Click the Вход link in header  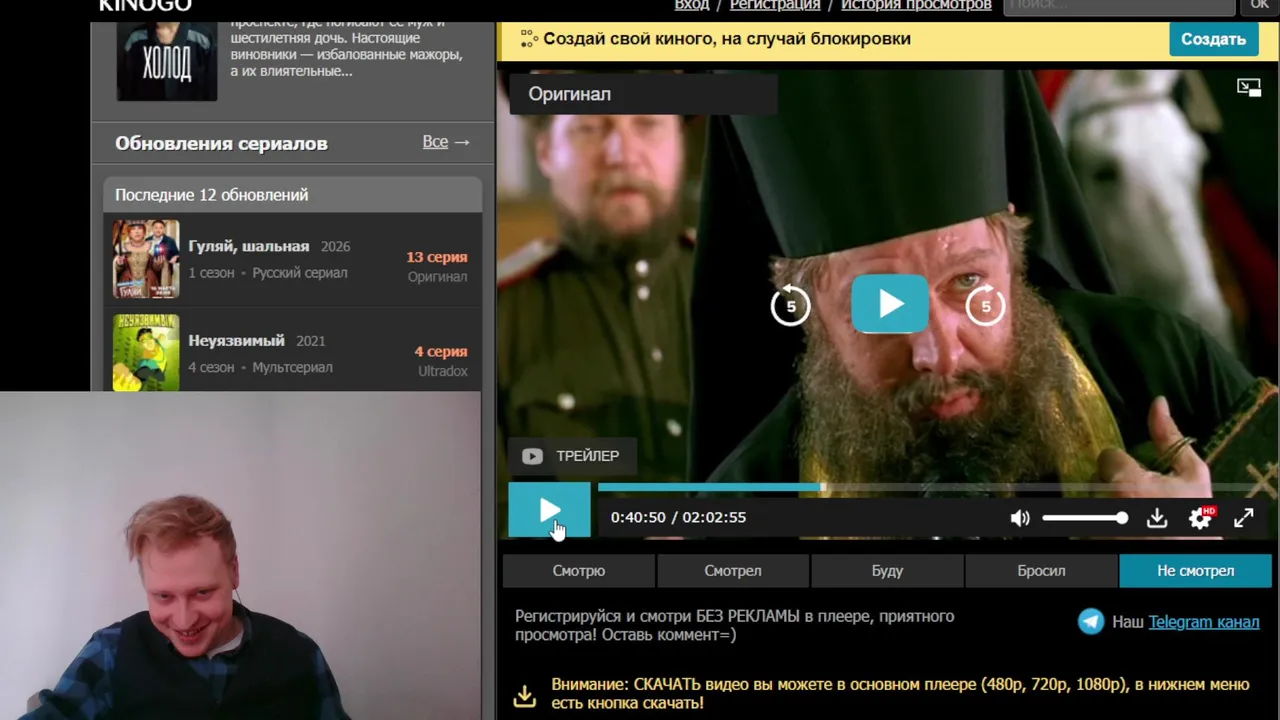pyautogui.click(x=691, y=5)
